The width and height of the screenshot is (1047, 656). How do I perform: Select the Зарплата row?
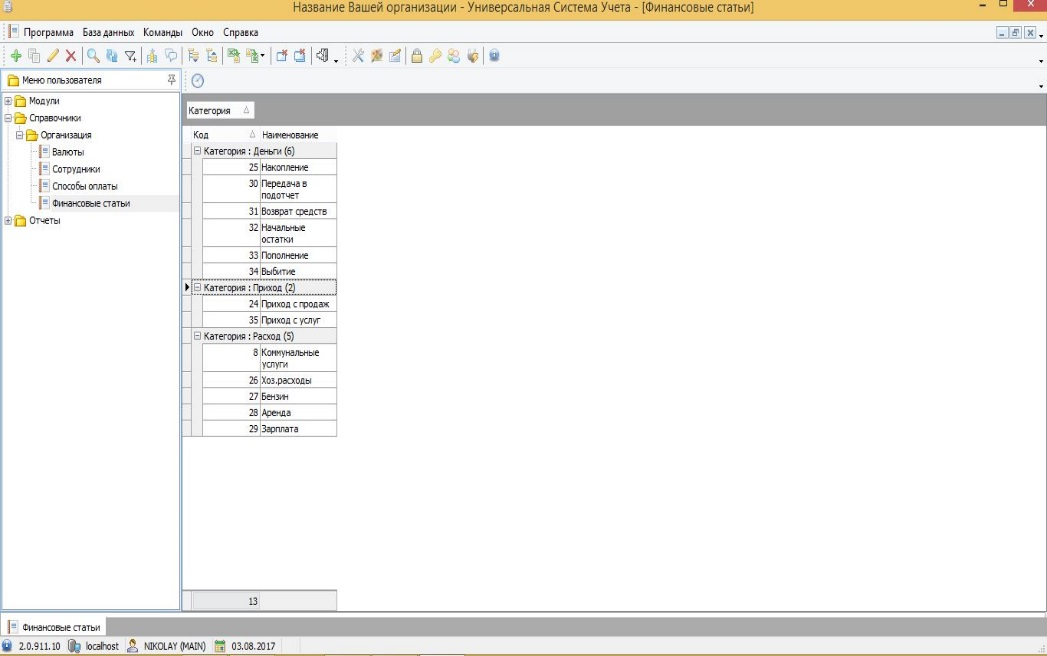point(269,429)
